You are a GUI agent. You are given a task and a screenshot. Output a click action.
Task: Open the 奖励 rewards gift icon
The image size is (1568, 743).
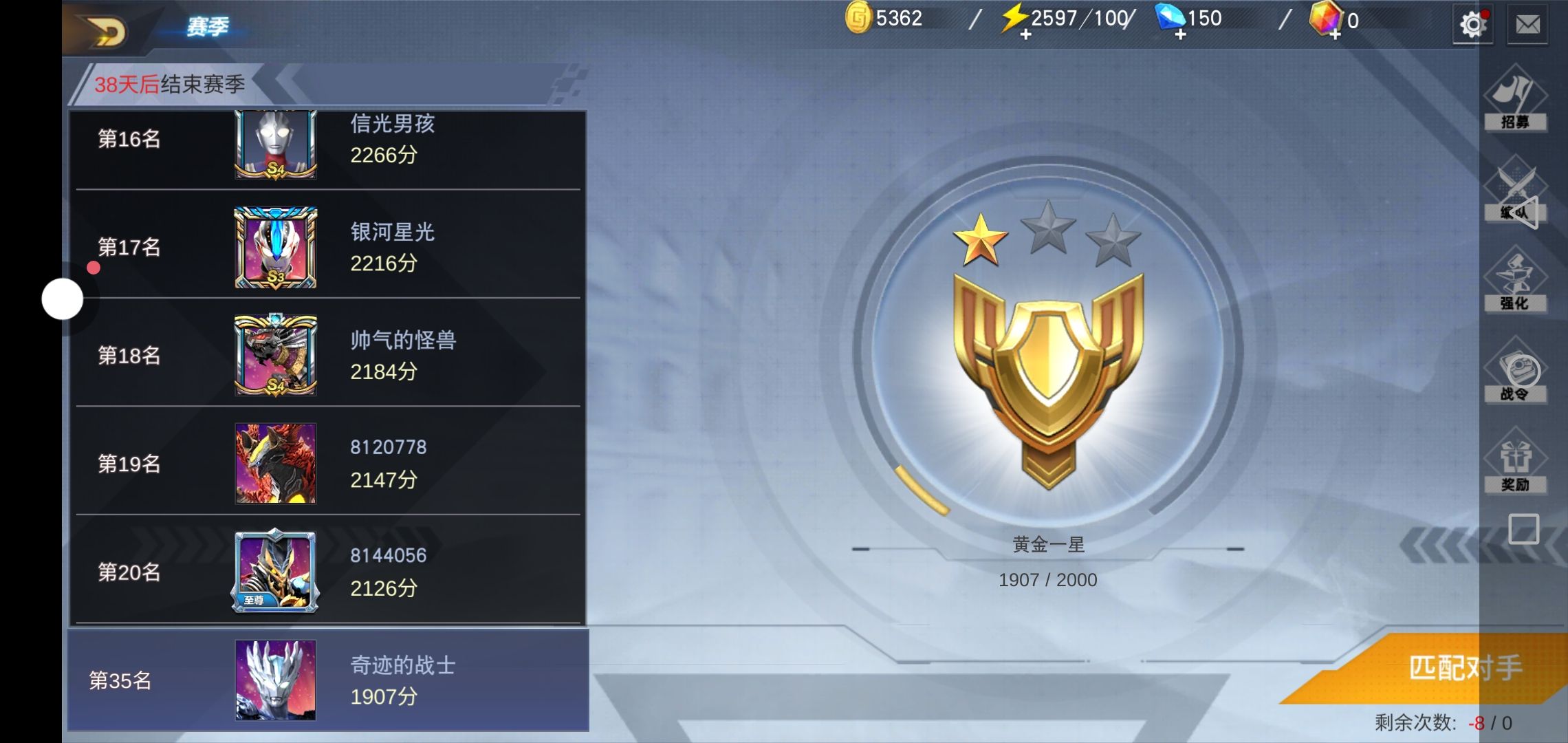tap(1514, 461)
